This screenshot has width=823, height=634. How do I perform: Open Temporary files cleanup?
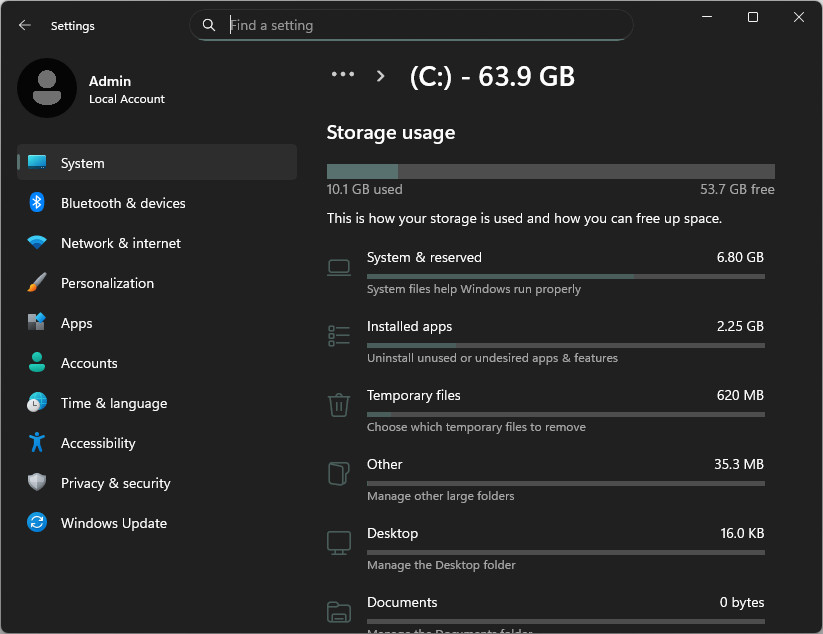point(546,411)
